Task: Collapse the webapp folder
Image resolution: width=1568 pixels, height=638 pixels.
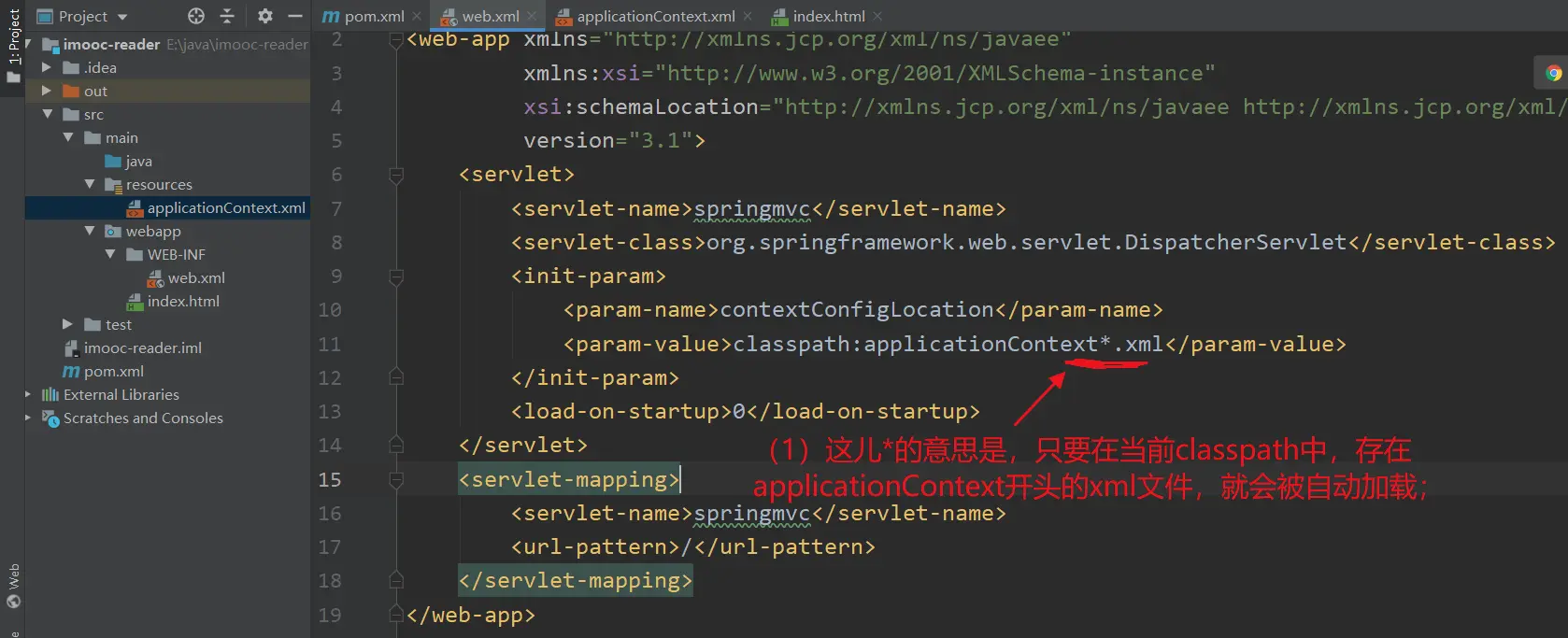Action: click(90, 231)
